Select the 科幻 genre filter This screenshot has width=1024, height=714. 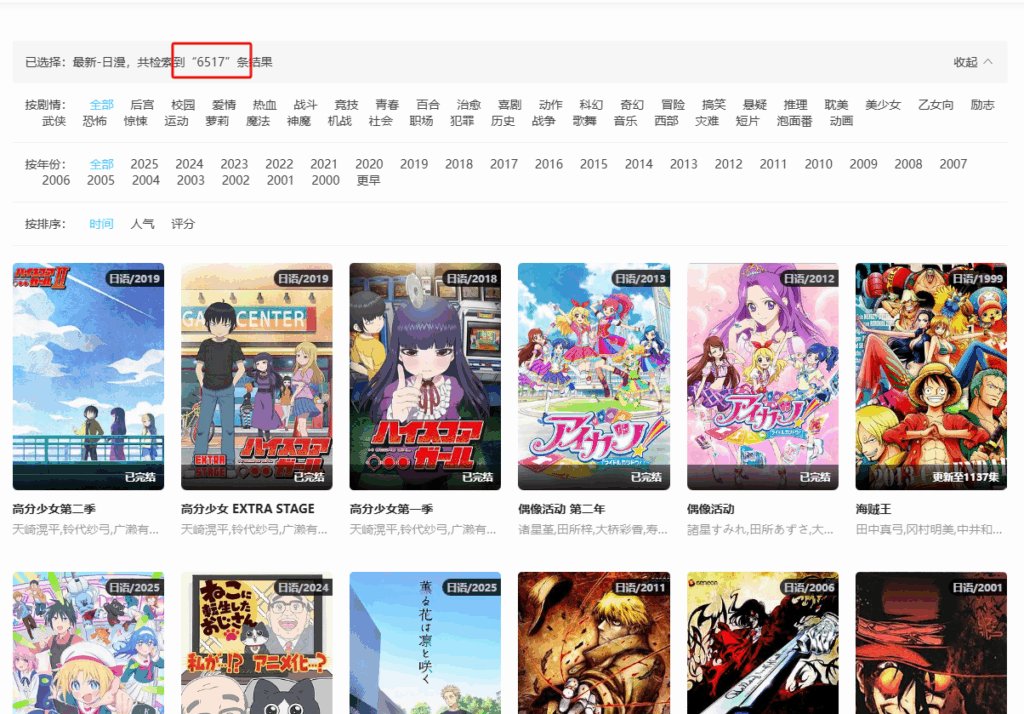click(591, 105)
